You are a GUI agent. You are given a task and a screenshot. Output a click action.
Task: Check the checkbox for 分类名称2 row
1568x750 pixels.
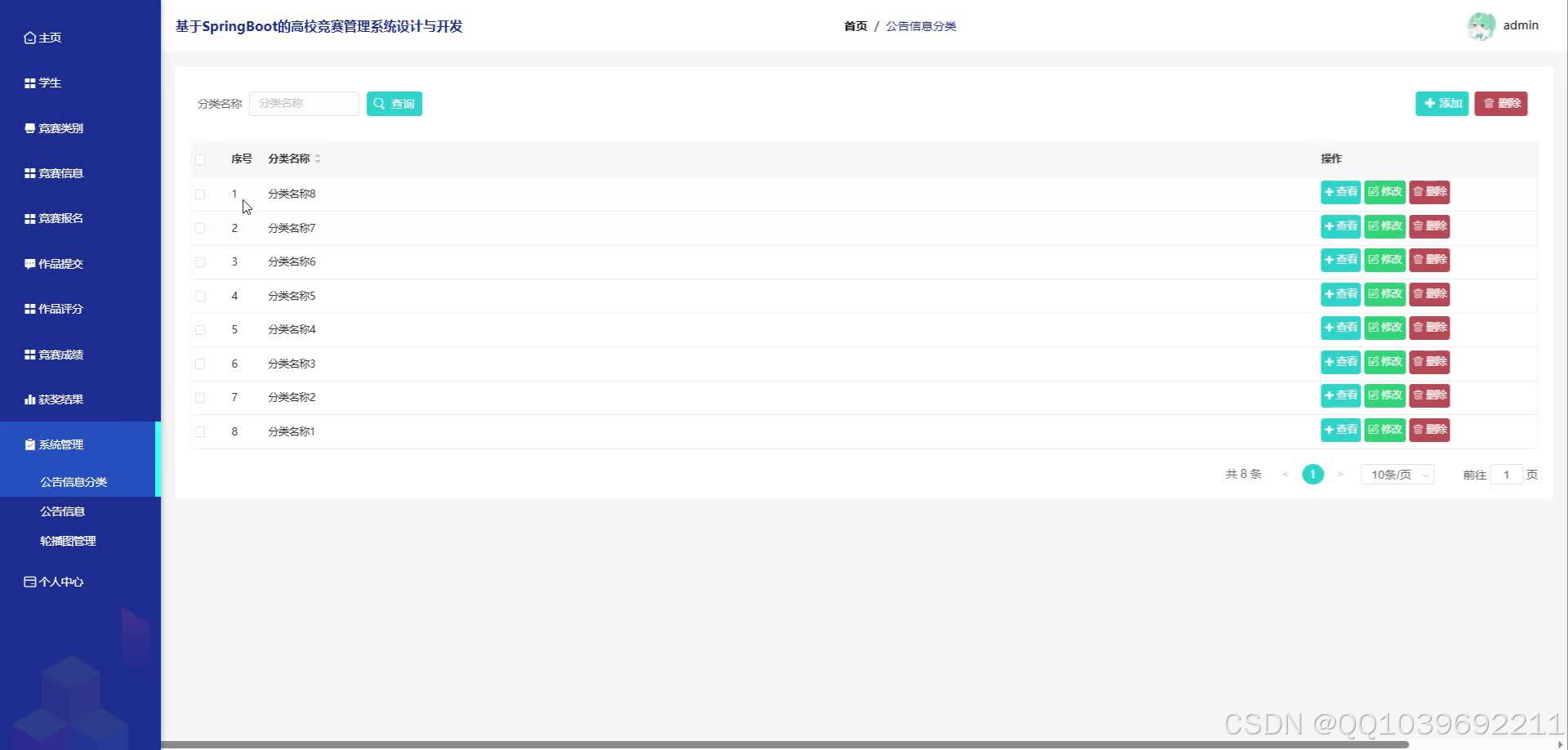point(200,398)
